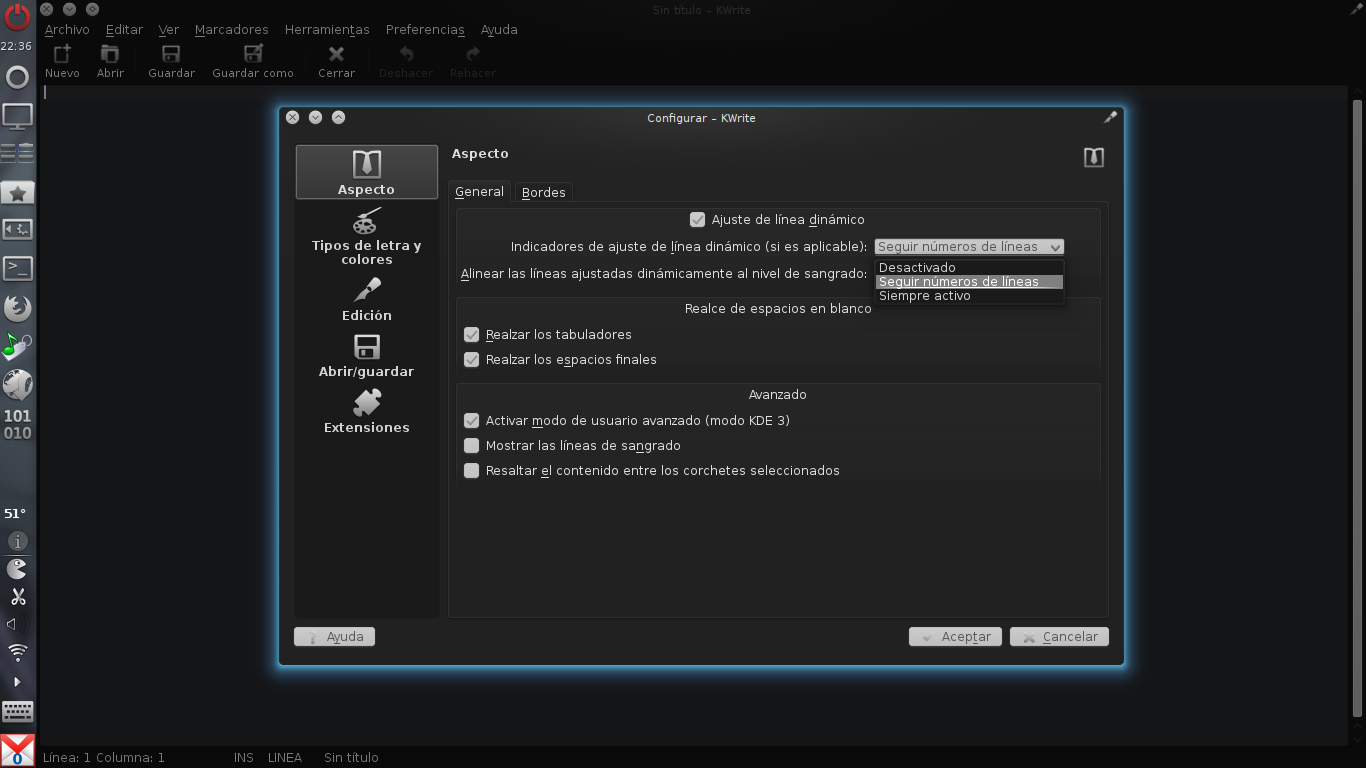Click the monitor desktop icon in dock
The width and height of the screenshot is (1366, 768).
pyautogui.click(x=17, y=116)
